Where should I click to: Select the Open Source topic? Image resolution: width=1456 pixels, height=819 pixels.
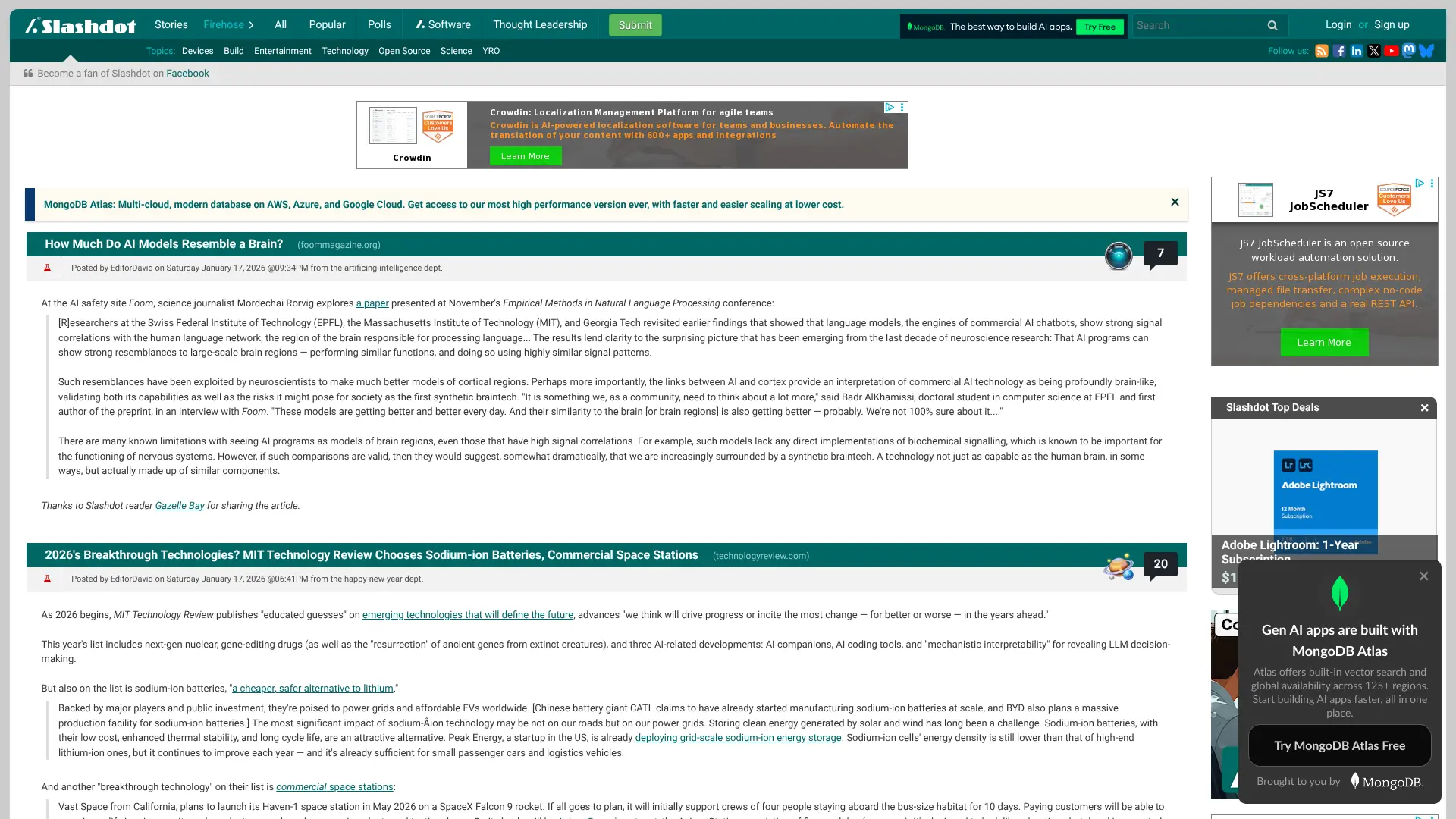404,51
